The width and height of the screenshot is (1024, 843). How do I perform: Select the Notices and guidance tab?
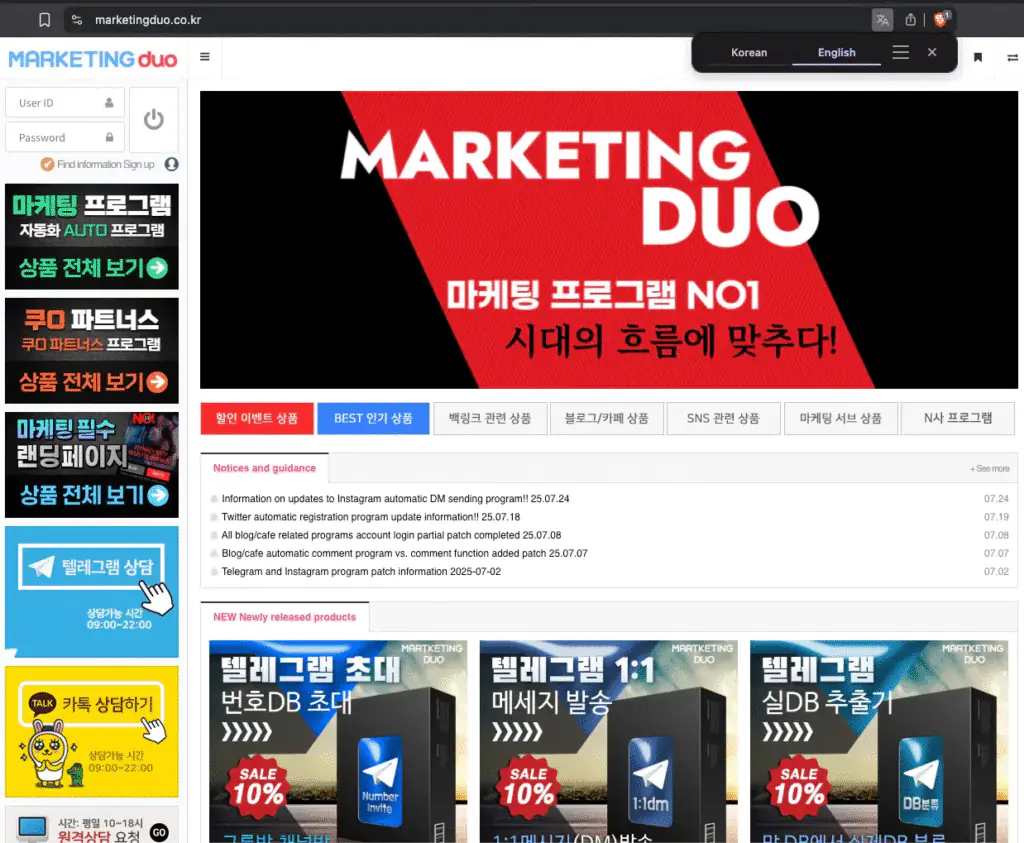click(263, 467)
